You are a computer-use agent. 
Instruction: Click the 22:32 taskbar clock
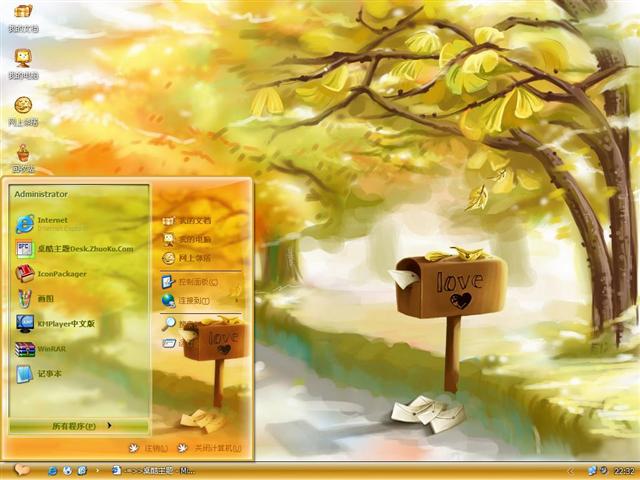click(624, 471)
